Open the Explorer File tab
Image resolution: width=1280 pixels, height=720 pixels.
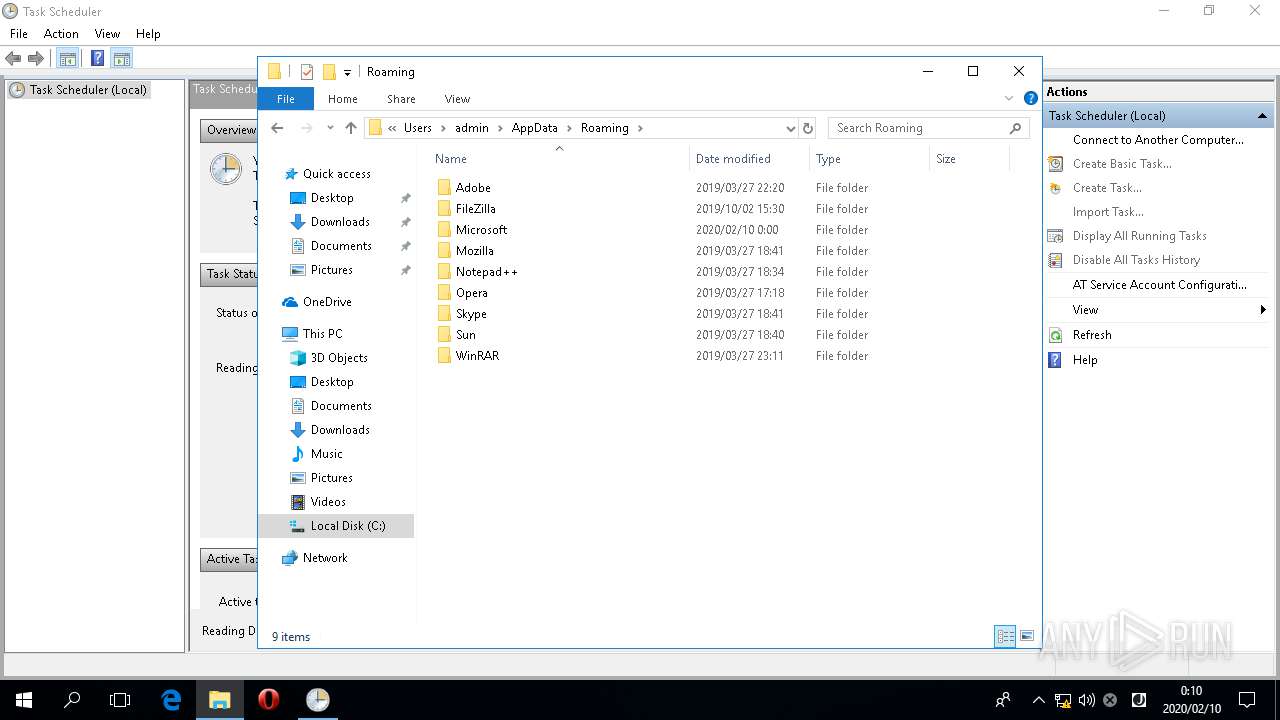(286, 99)
